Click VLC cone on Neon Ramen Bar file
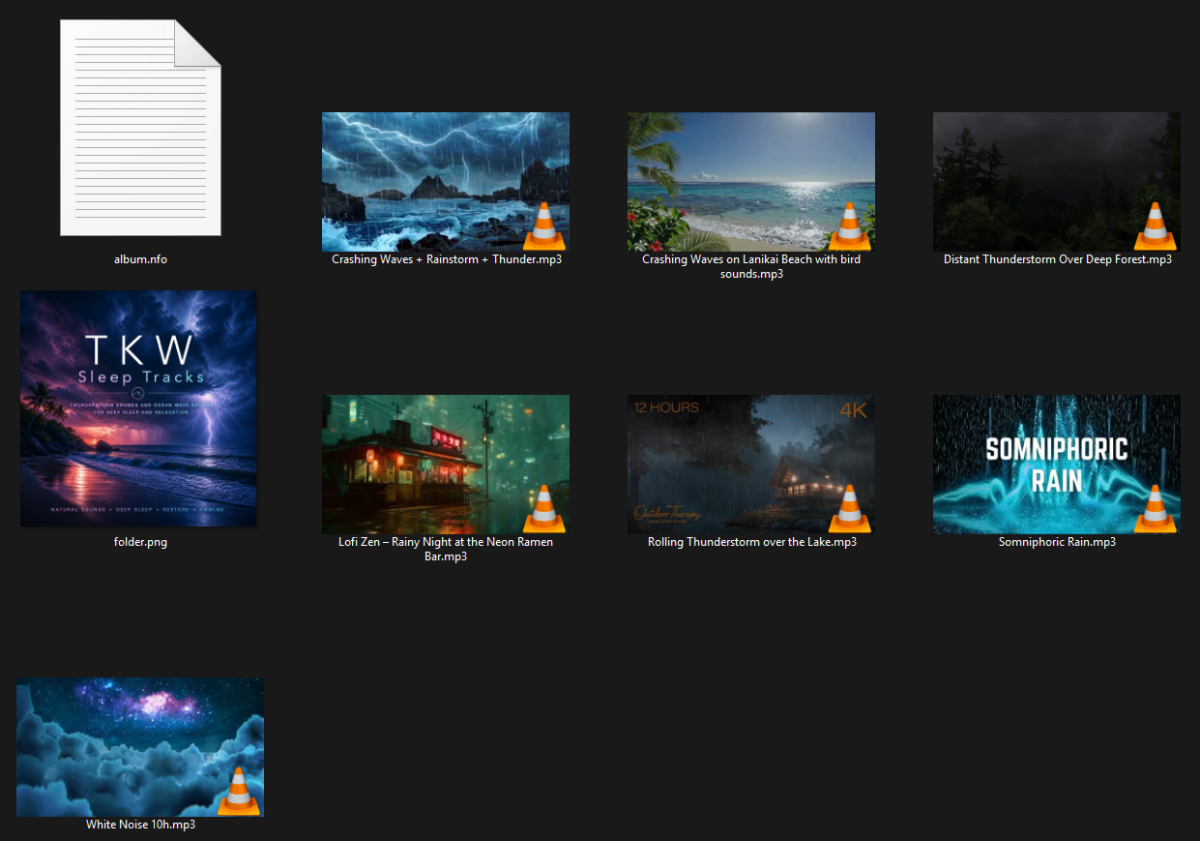 544,508
